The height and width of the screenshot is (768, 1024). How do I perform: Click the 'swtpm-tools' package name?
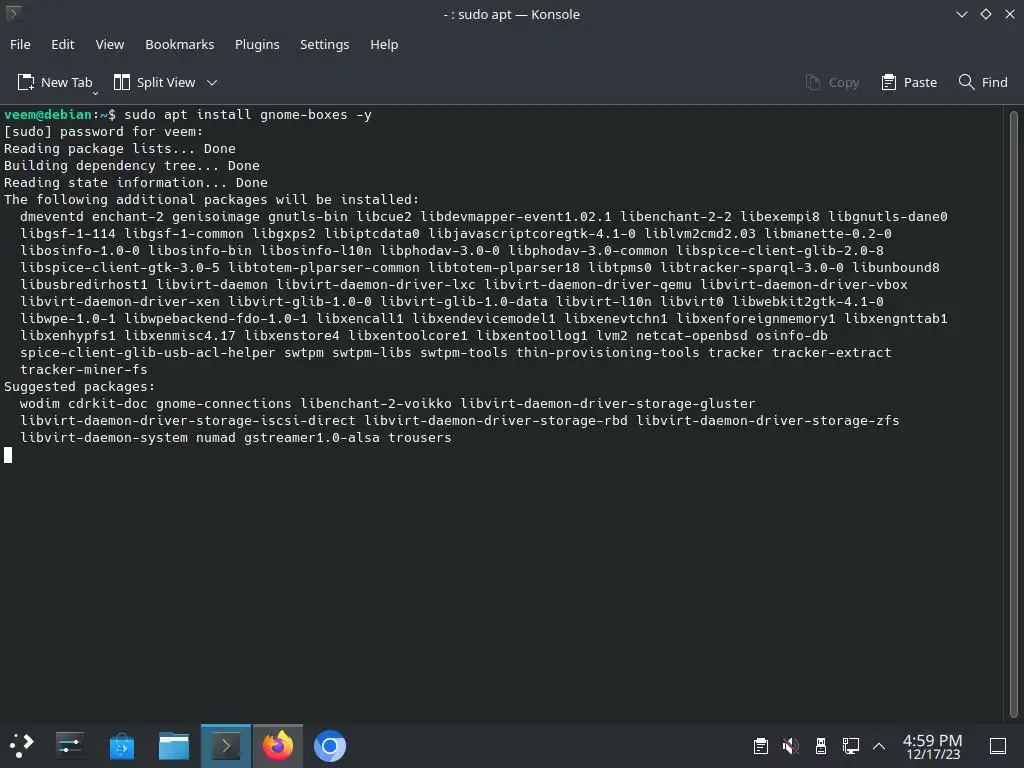tap(464, 353)
